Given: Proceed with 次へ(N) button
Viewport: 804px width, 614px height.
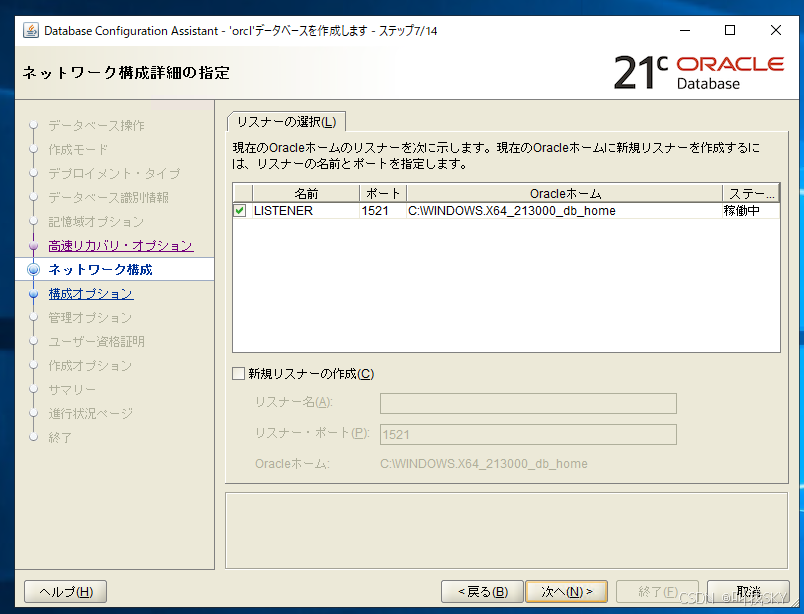Looking at the screenshot, I should (567, 591).
